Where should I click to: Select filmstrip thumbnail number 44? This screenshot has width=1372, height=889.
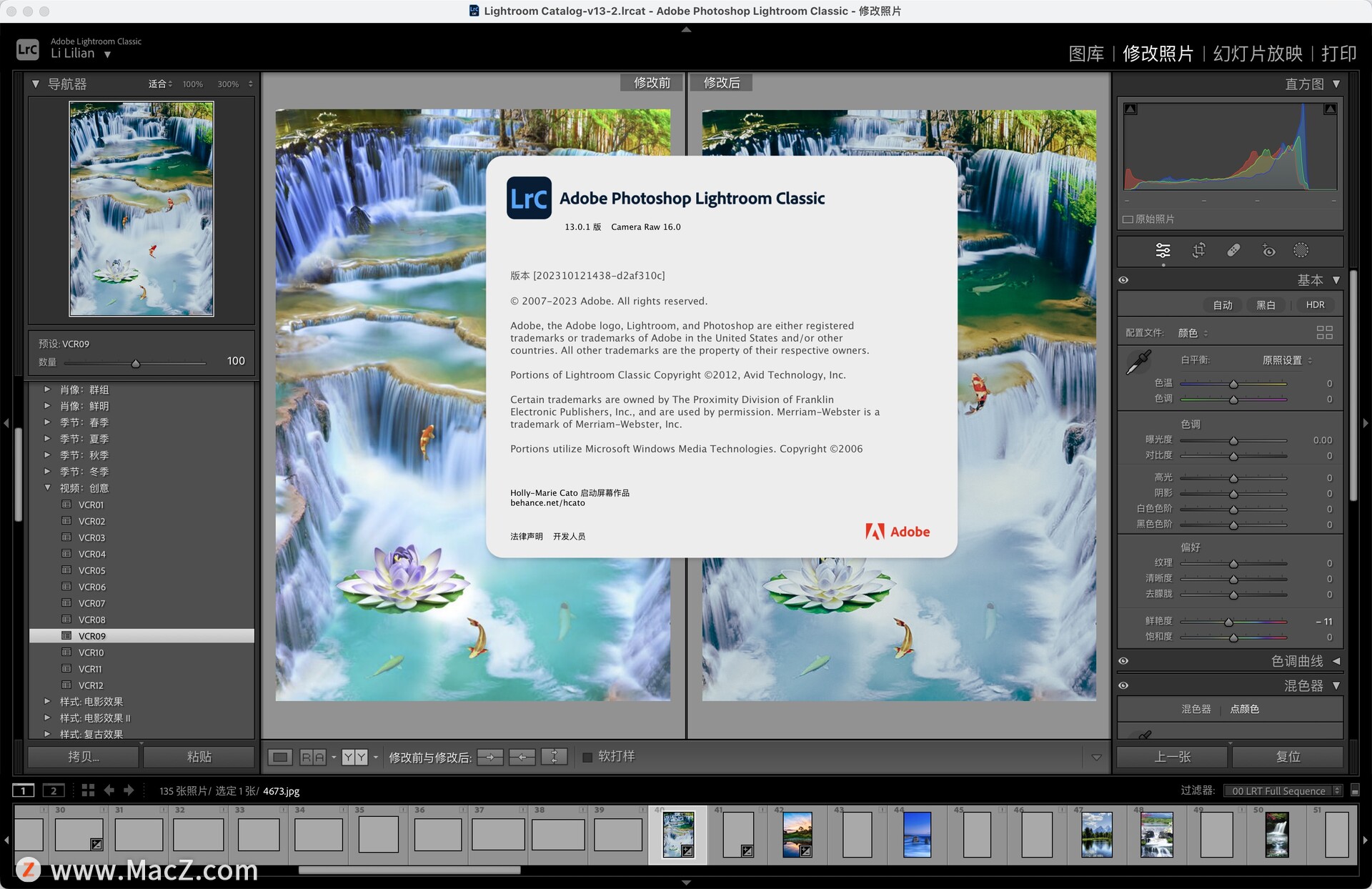(917, 833)
